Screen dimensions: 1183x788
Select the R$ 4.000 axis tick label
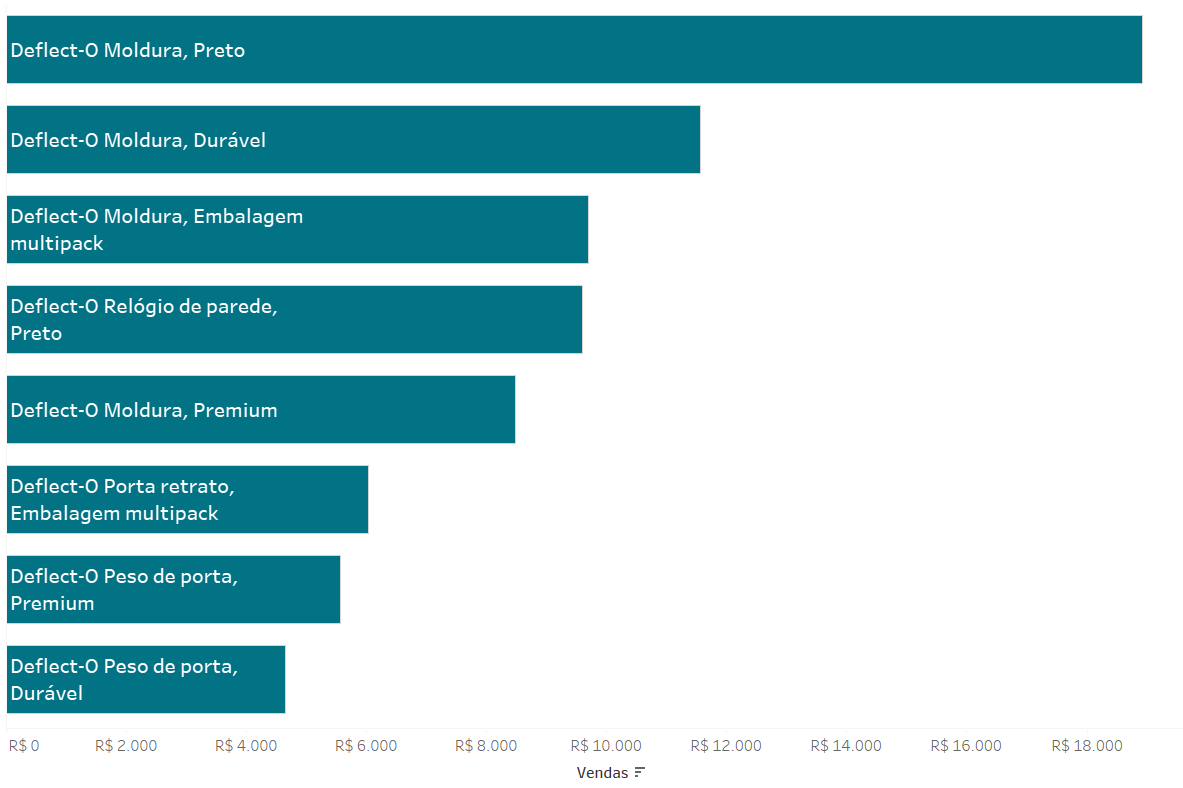point(246,746)
